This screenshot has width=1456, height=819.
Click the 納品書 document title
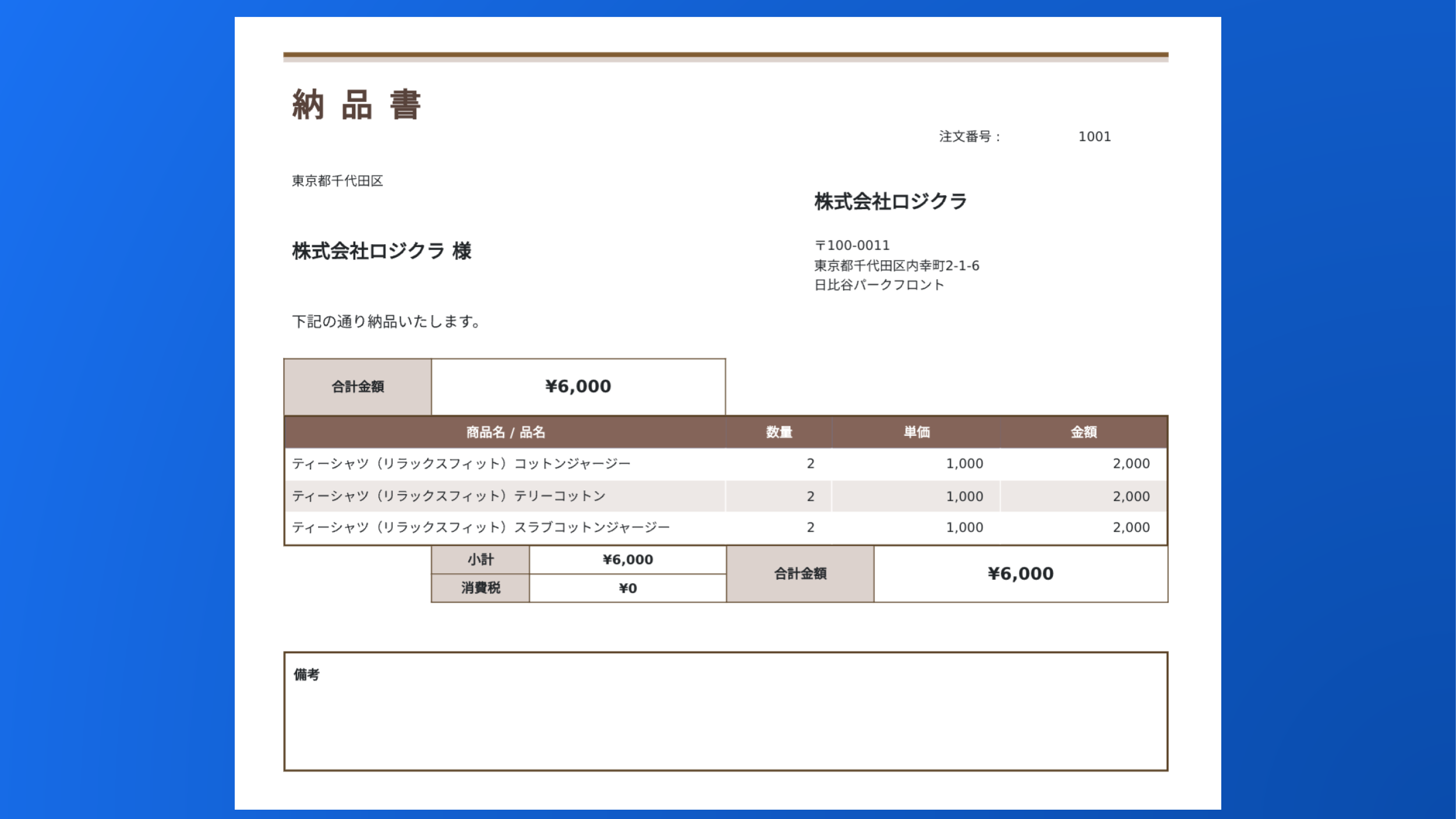click(x=356, y=105)
